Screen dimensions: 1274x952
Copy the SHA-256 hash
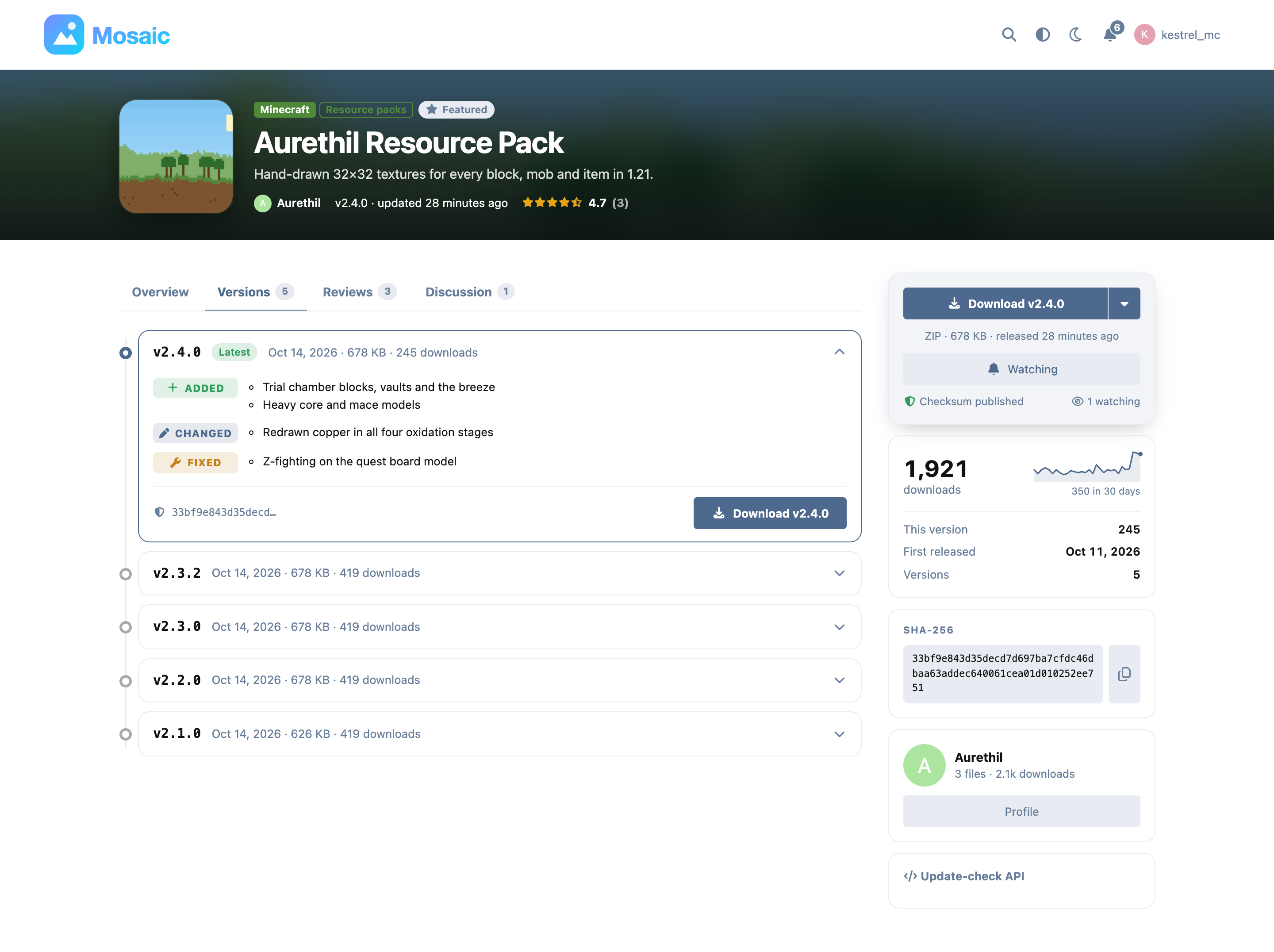point(1124,674)
